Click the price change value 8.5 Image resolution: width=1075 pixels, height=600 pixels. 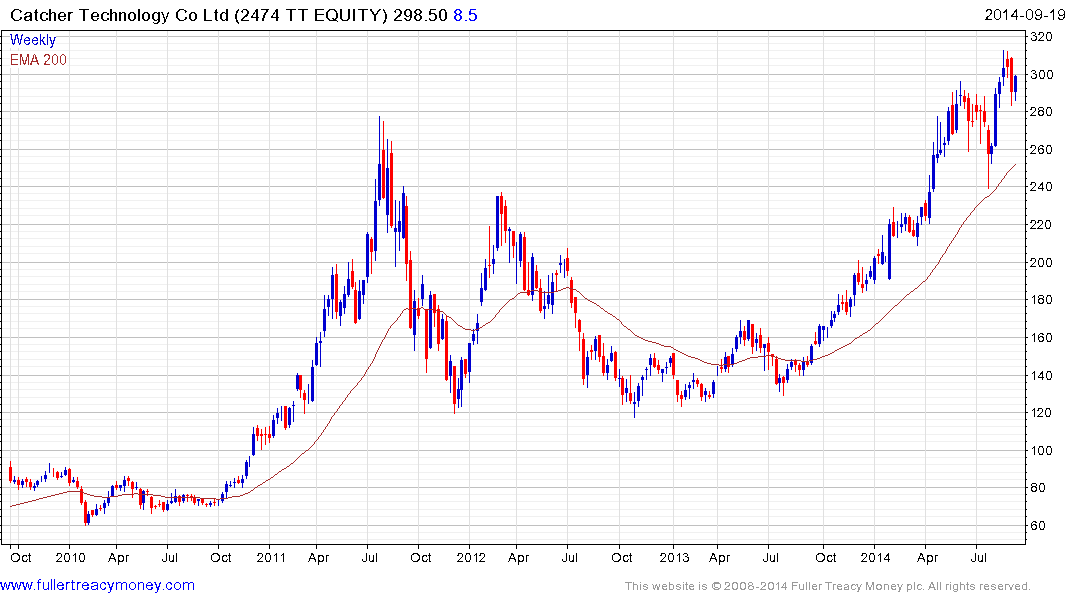point(465,15)
